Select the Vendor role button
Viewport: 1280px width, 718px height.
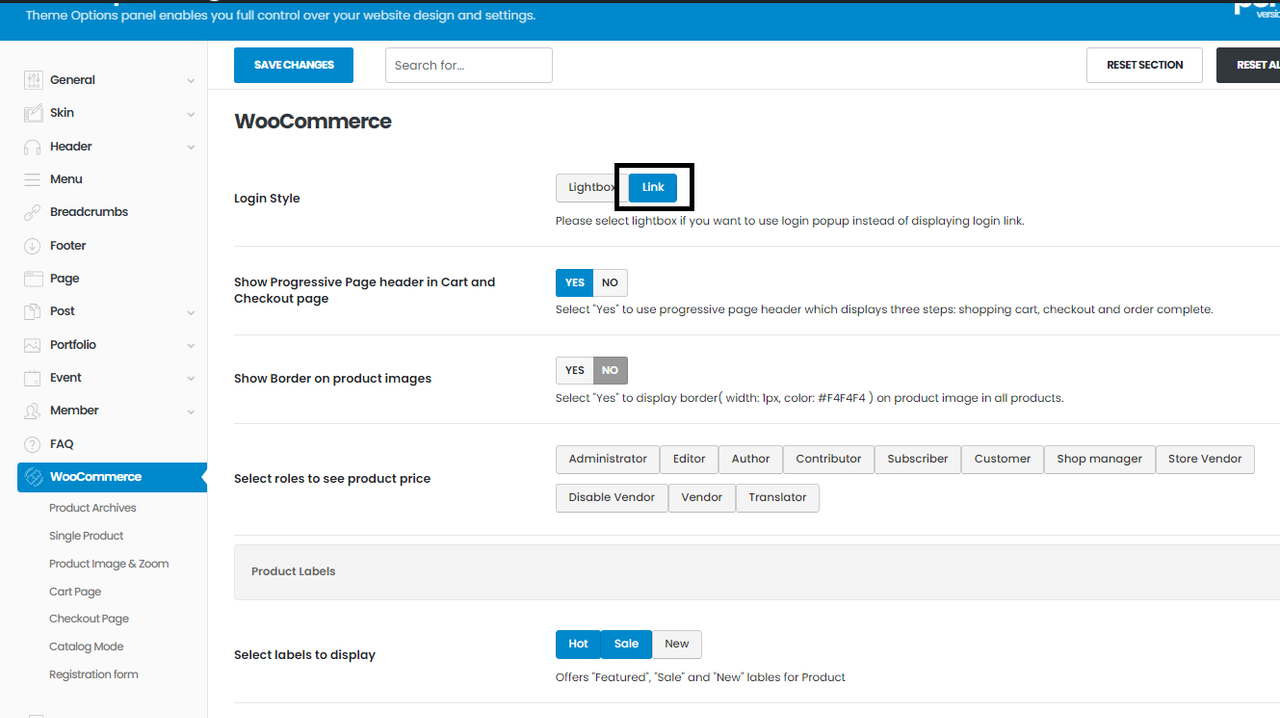tap(702, 498)
